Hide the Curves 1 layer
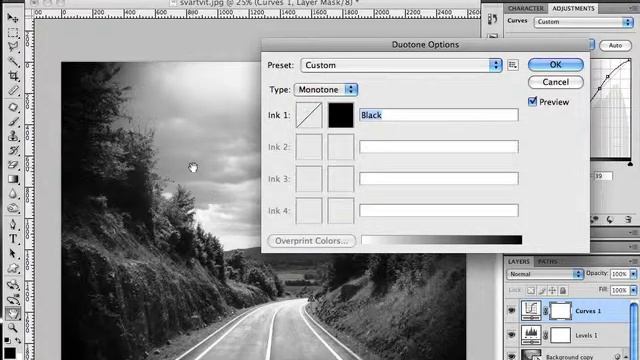The width and height of the screenshot is (640, 360). (x=511, y=311)
